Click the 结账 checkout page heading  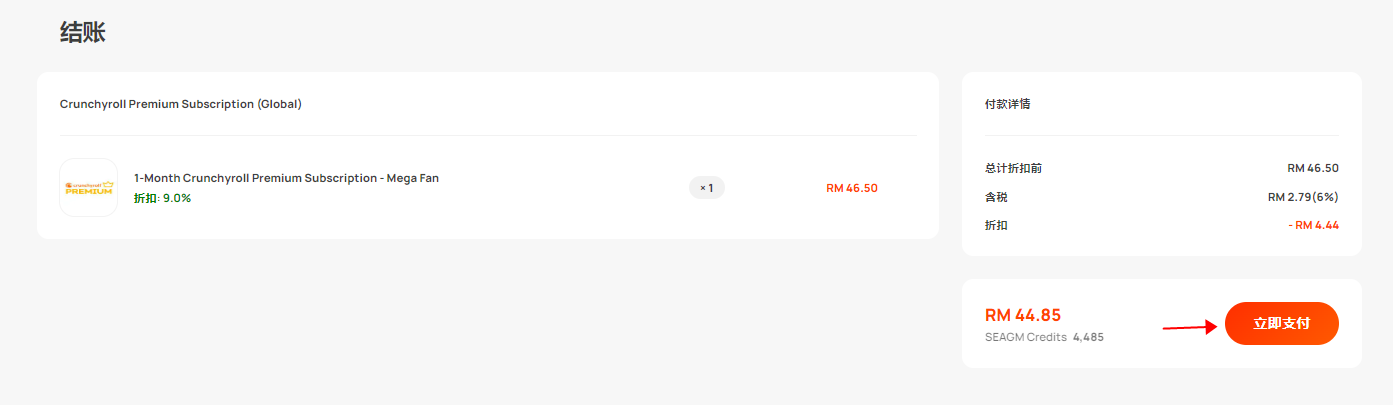click(83, 32)
